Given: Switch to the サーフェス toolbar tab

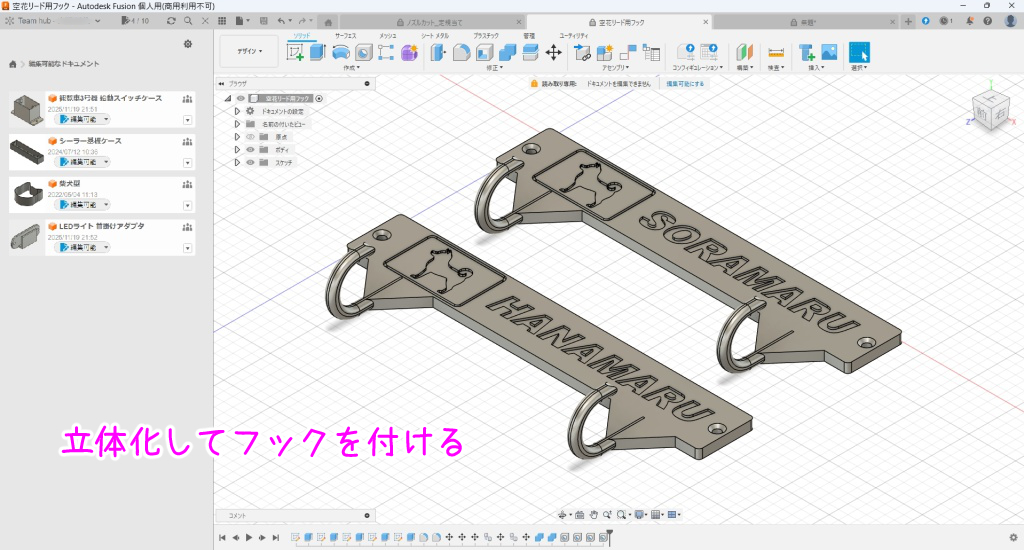Looking at the screenshot, I should pos(345,35).
